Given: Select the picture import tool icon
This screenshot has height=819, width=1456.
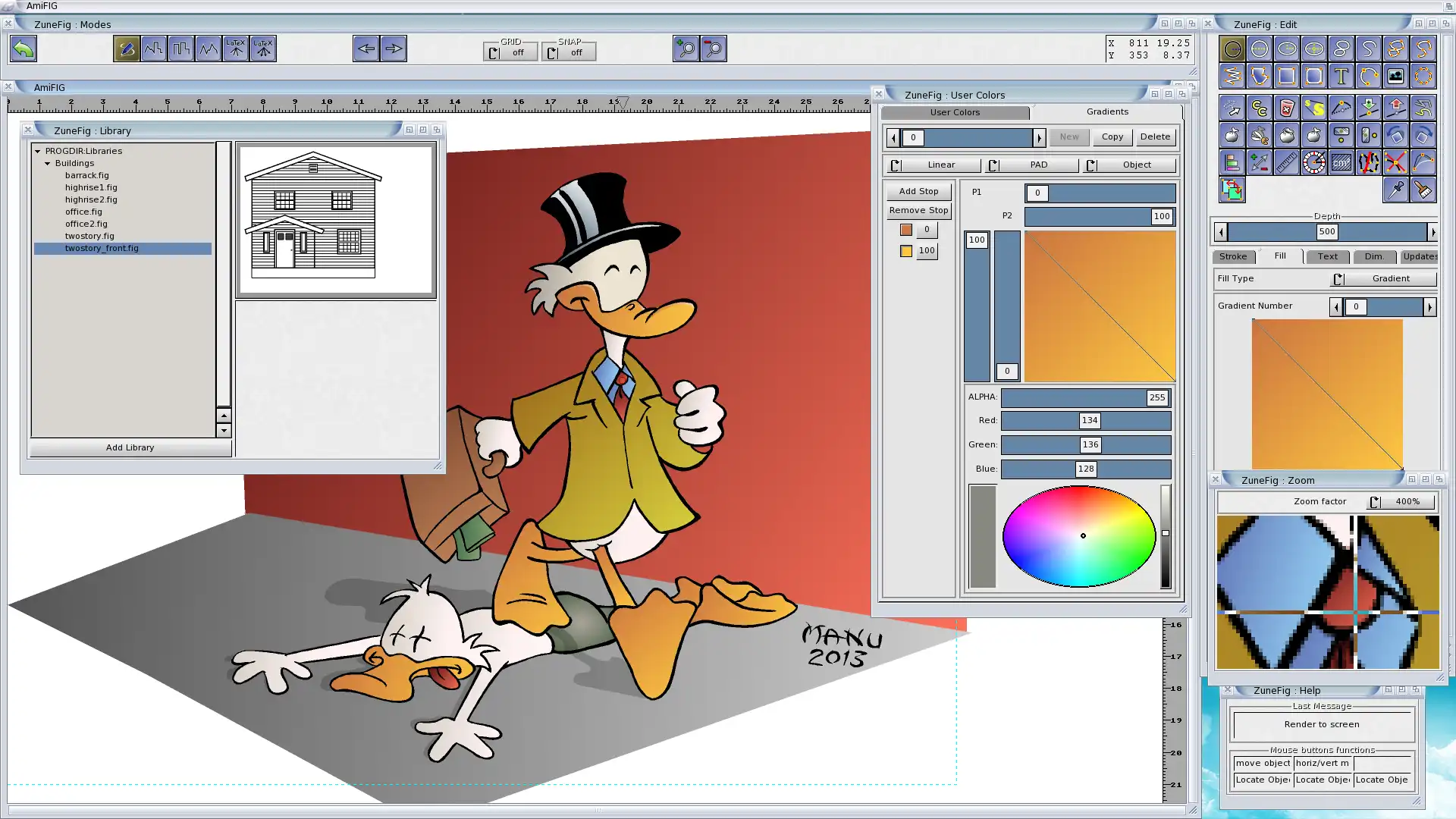Looking at the screenshot, I should pyautogui.click(x=1395, y=76).
